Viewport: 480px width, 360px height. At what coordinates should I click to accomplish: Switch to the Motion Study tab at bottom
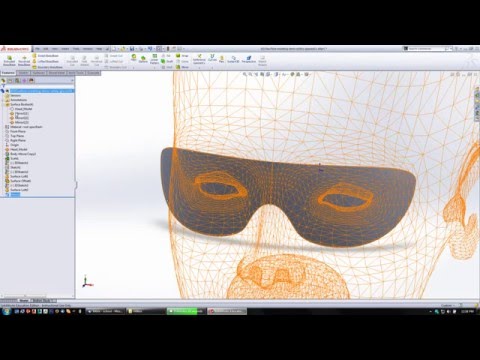pyautogui.click(x=44, y=300)
